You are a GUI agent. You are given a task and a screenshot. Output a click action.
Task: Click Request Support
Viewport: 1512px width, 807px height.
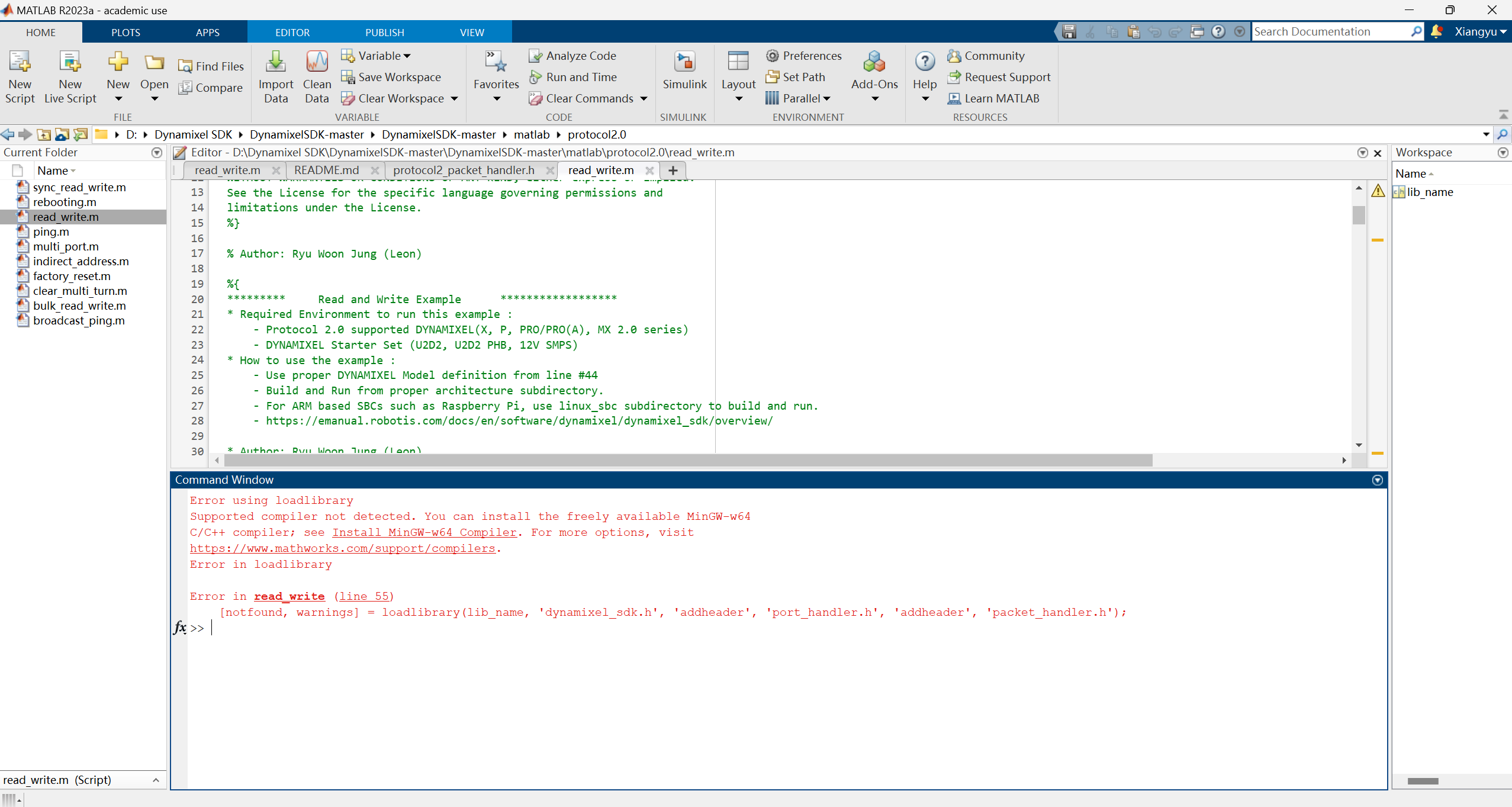(x=999, y=77)
